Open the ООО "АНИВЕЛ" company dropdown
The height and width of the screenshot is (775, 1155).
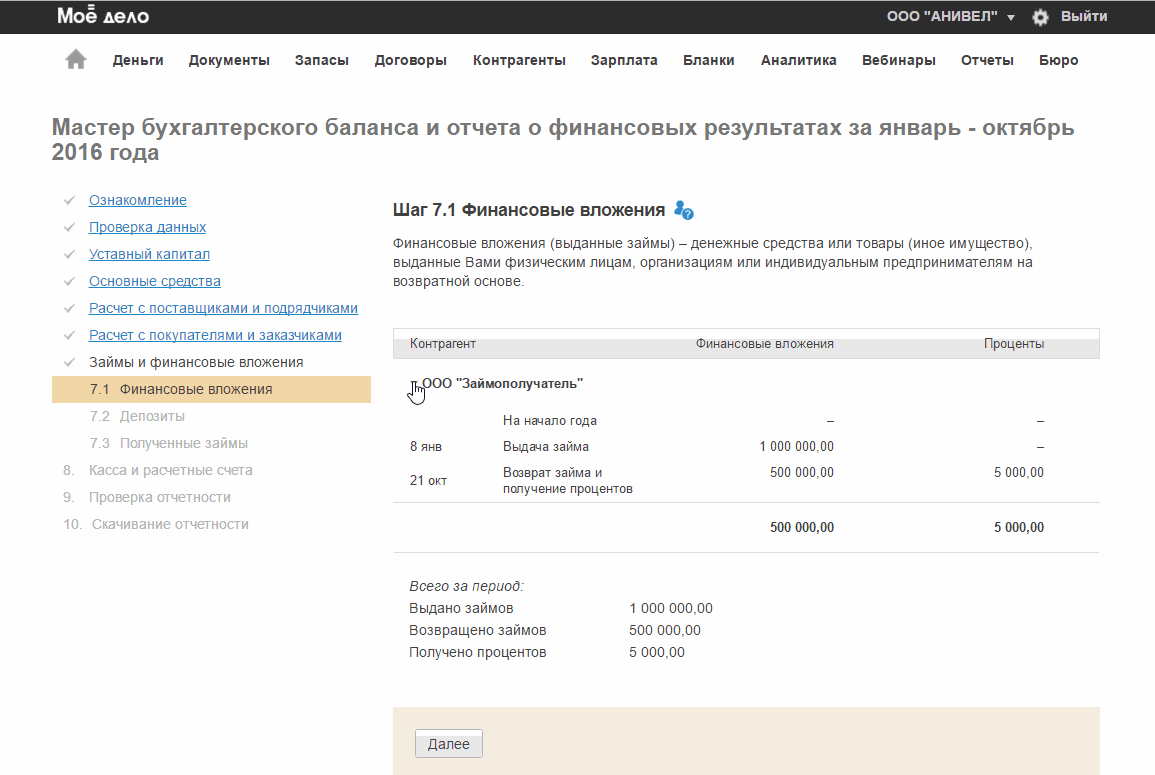click(950, 16)
